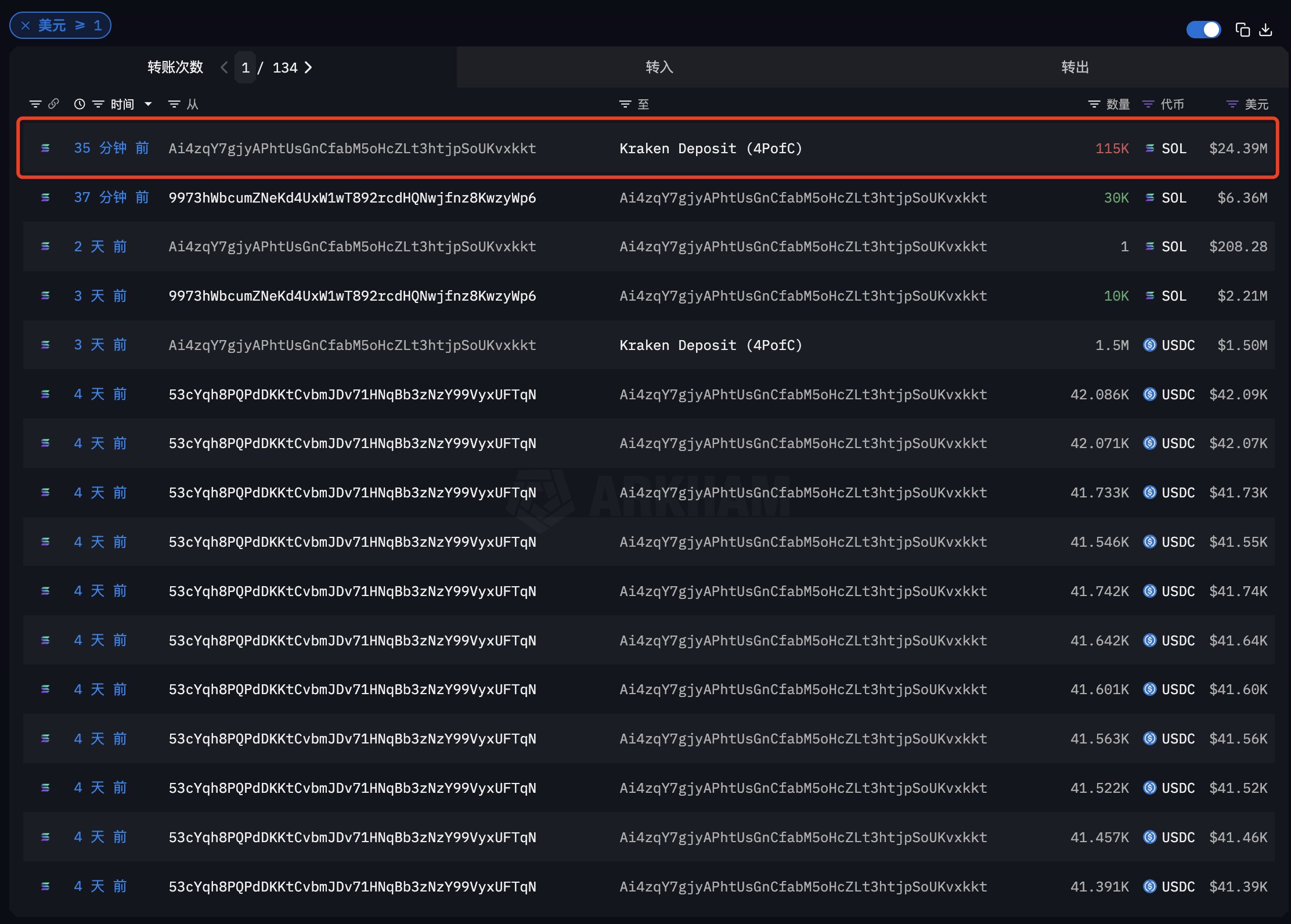The height and width of the screenshot is (924, 1291).
Task: Click the 41.546K amount cell
Action: [x=1100, y=542]
